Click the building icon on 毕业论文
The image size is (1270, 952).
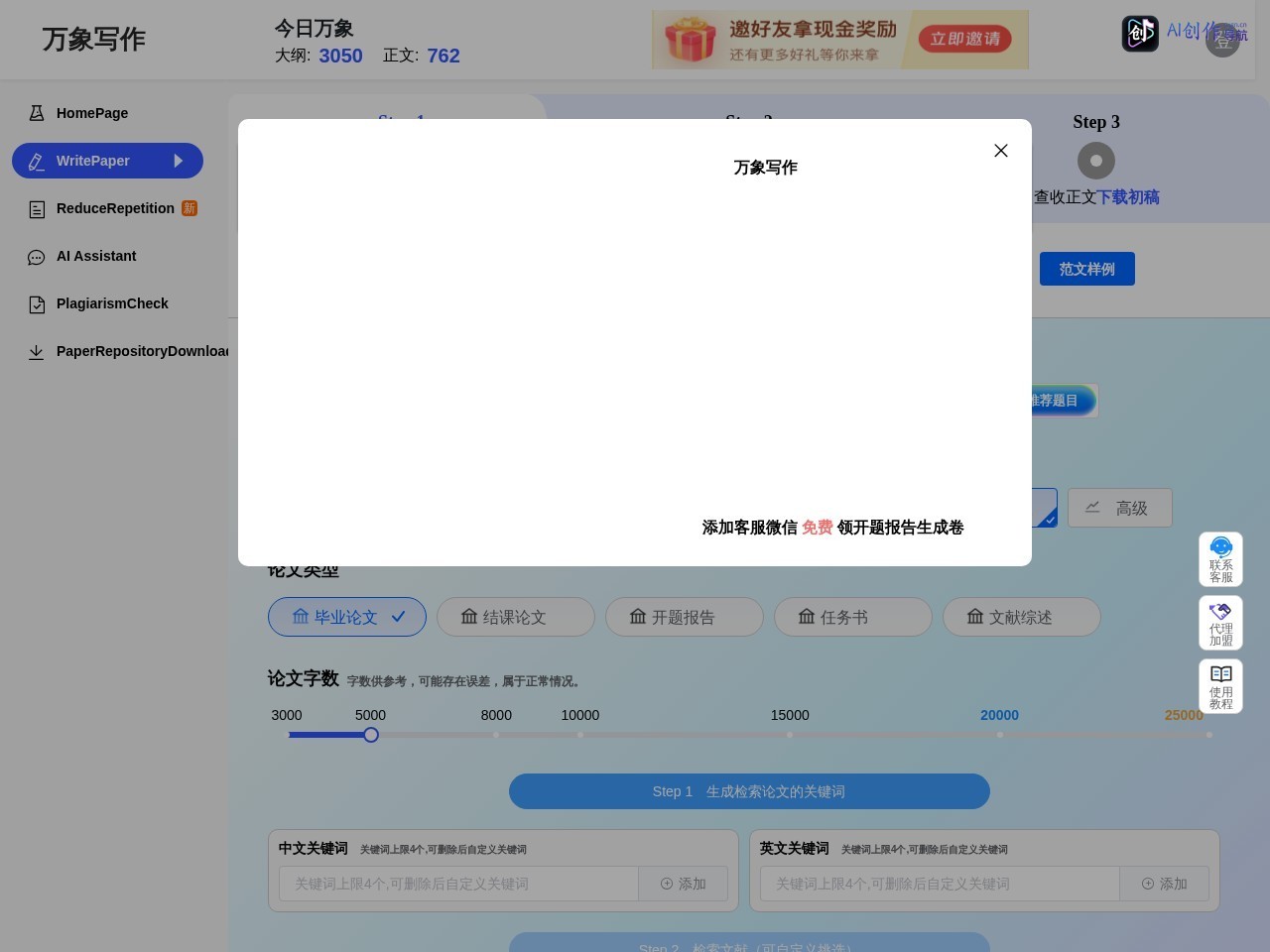click(x=301, y=617)
